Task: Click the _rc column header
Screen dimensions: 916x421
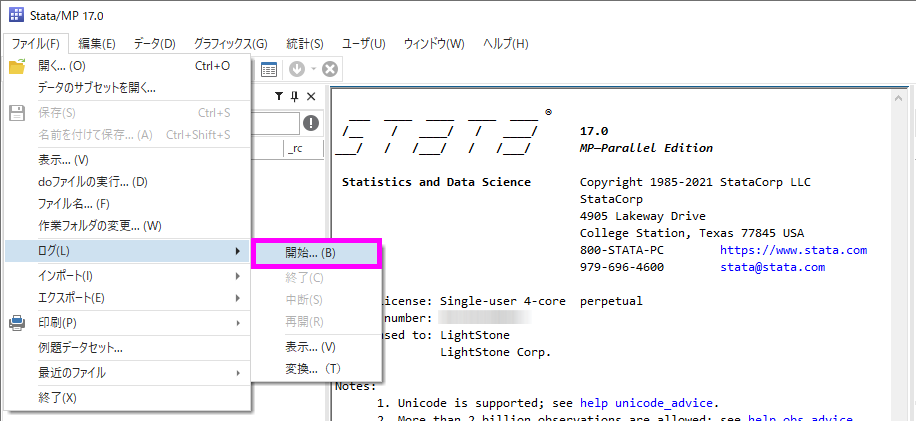Action: pyautogui.click(x=303, y=149)
